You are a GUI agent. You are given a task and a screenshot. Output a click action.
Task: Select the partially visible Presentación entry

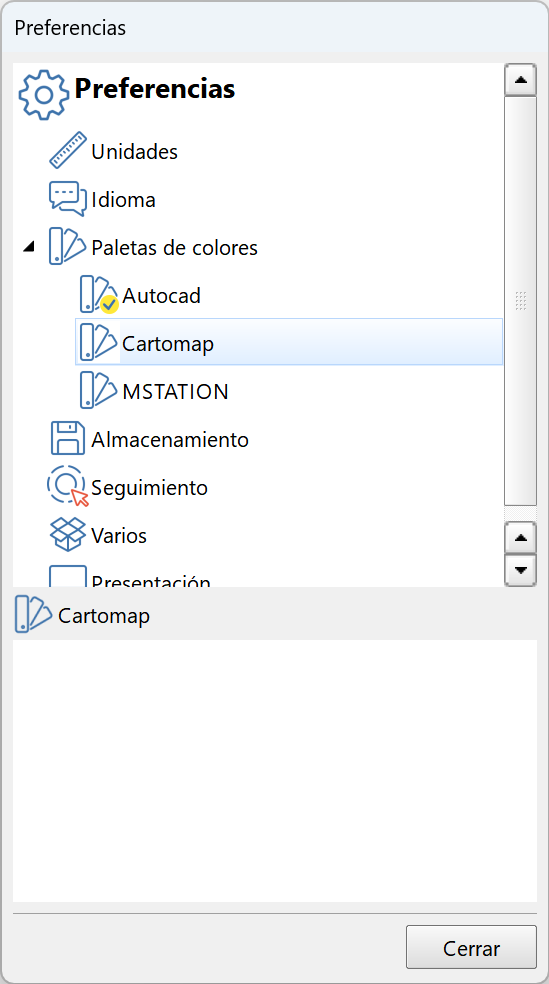(151, 580)
